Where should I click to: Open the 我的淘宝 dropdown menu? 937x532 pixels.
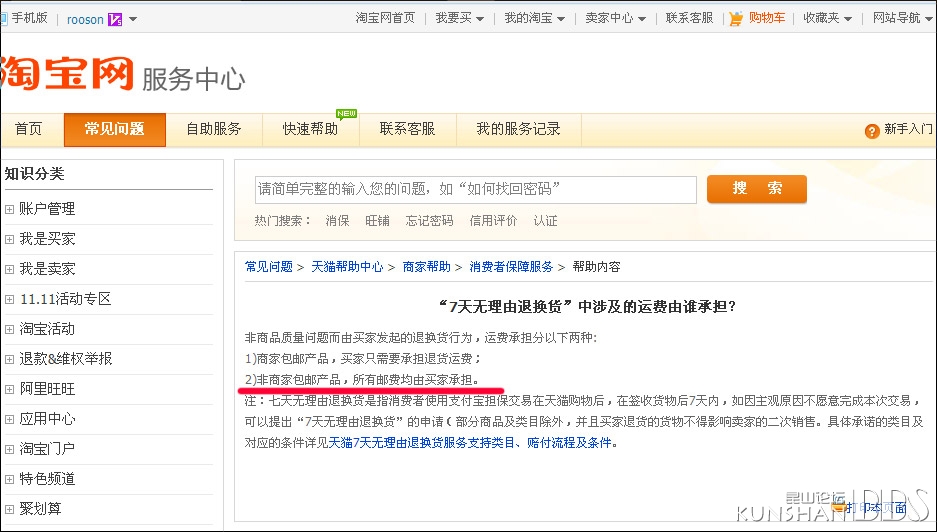point(535,19)
